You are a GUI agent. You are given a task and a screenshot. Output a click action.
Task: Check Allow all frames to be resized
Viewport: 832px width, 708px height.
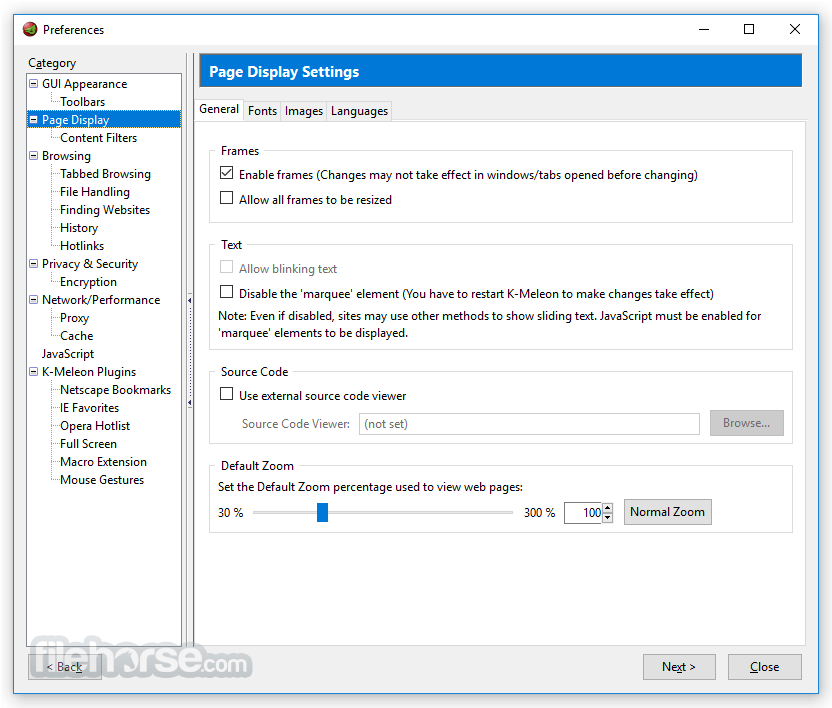pyautogui.click(x=227, y=198)
